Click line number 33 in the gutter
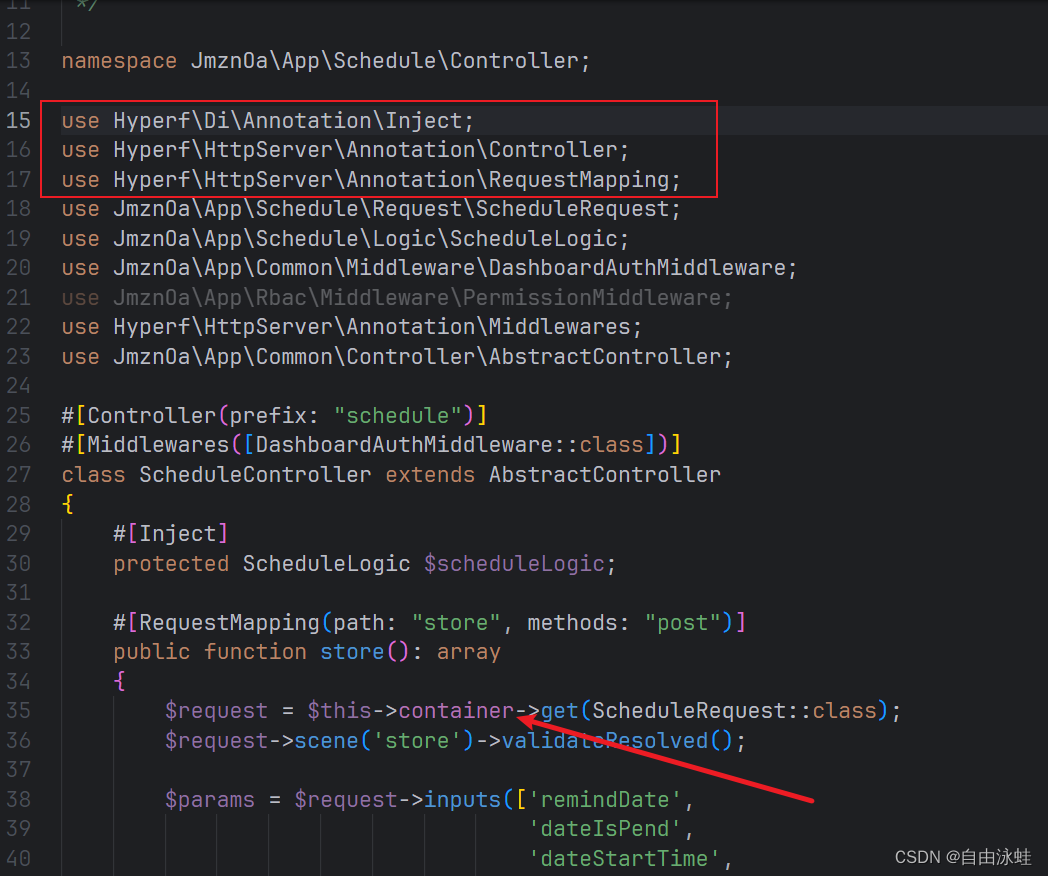The height and width of the screenshot is (876, 1048). coord(19,651)
